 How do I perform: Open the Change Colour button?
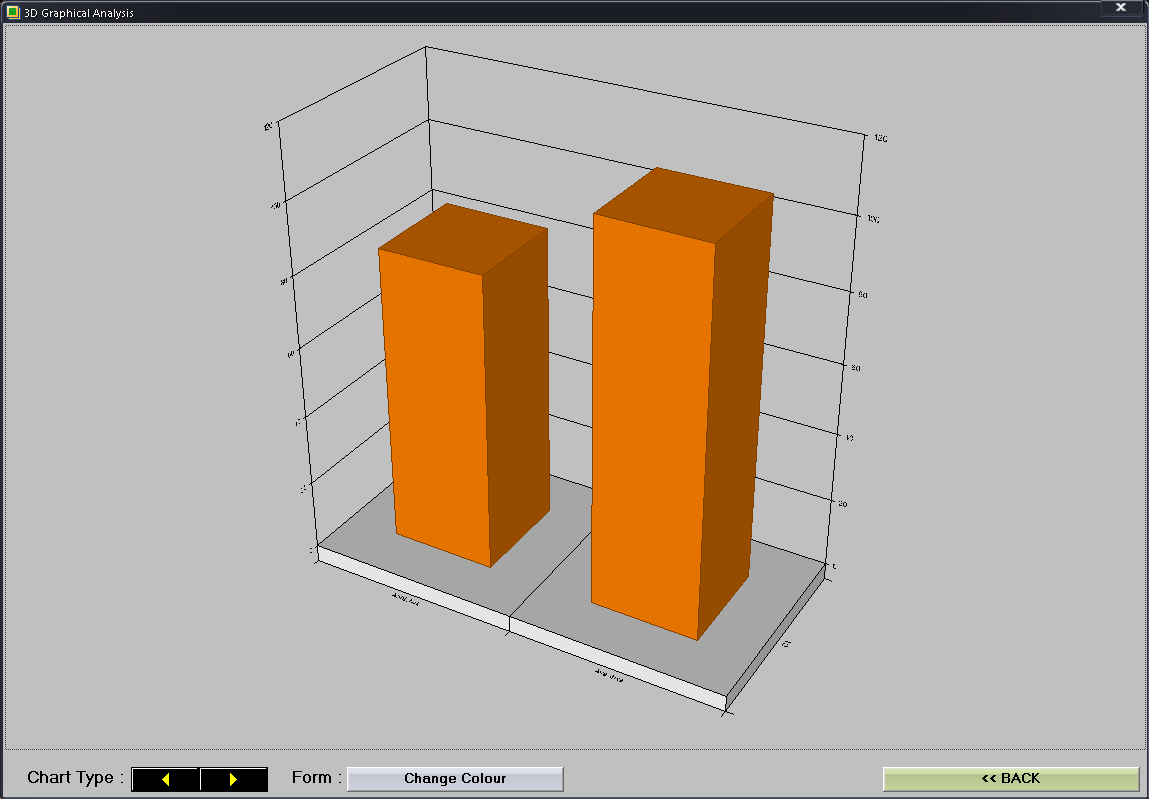(455, 778)
